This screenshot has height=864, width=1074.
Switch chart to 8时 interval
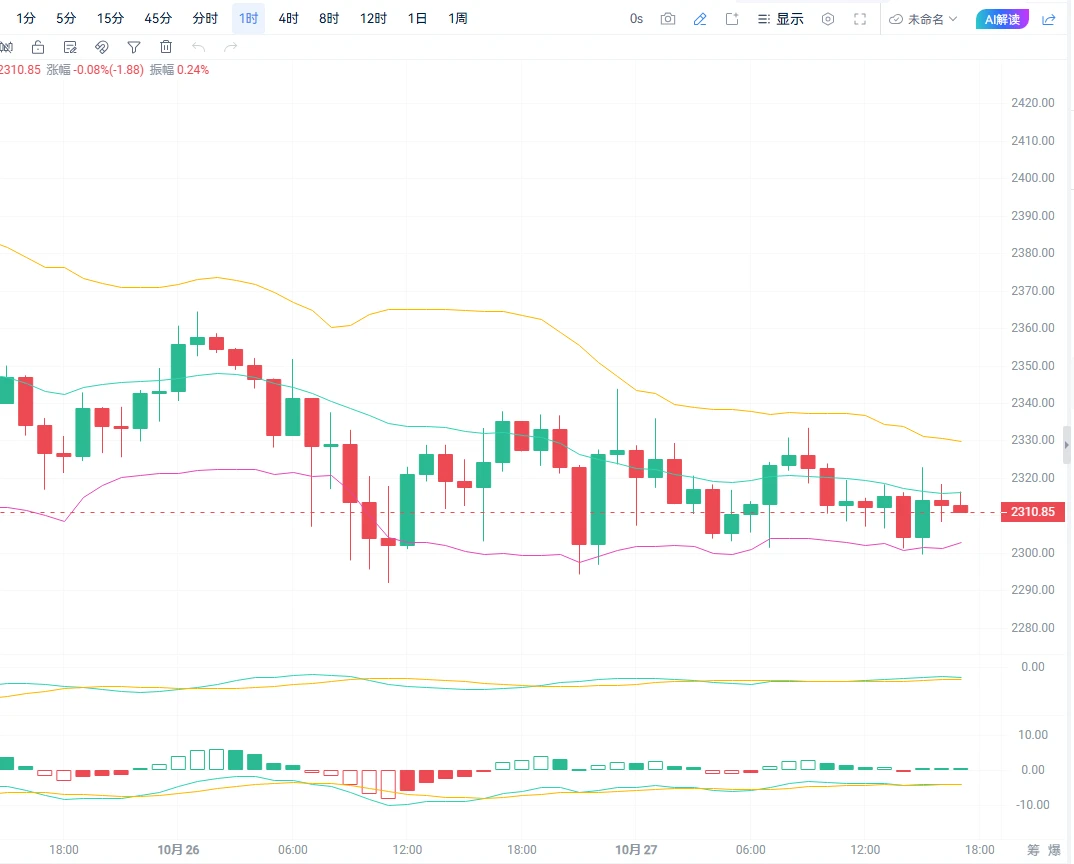(329, 18)
